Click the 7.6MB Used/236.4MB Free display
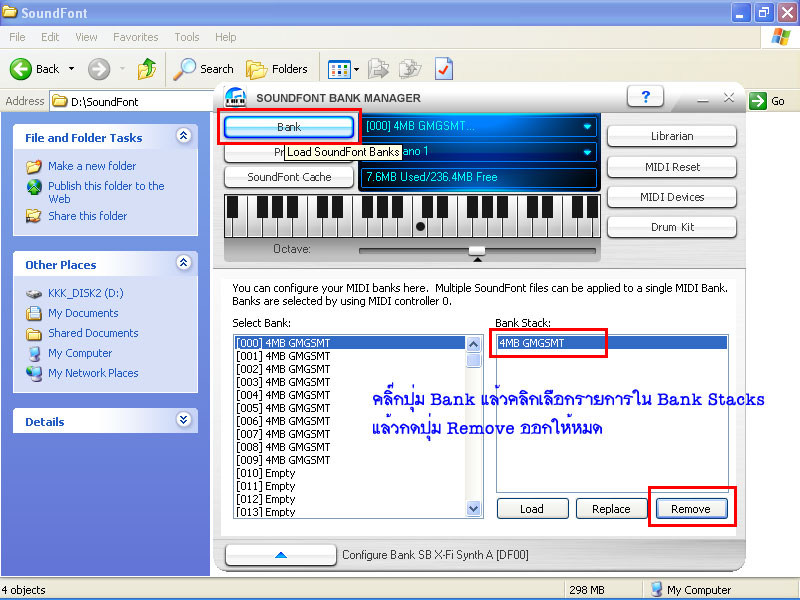 479,177
